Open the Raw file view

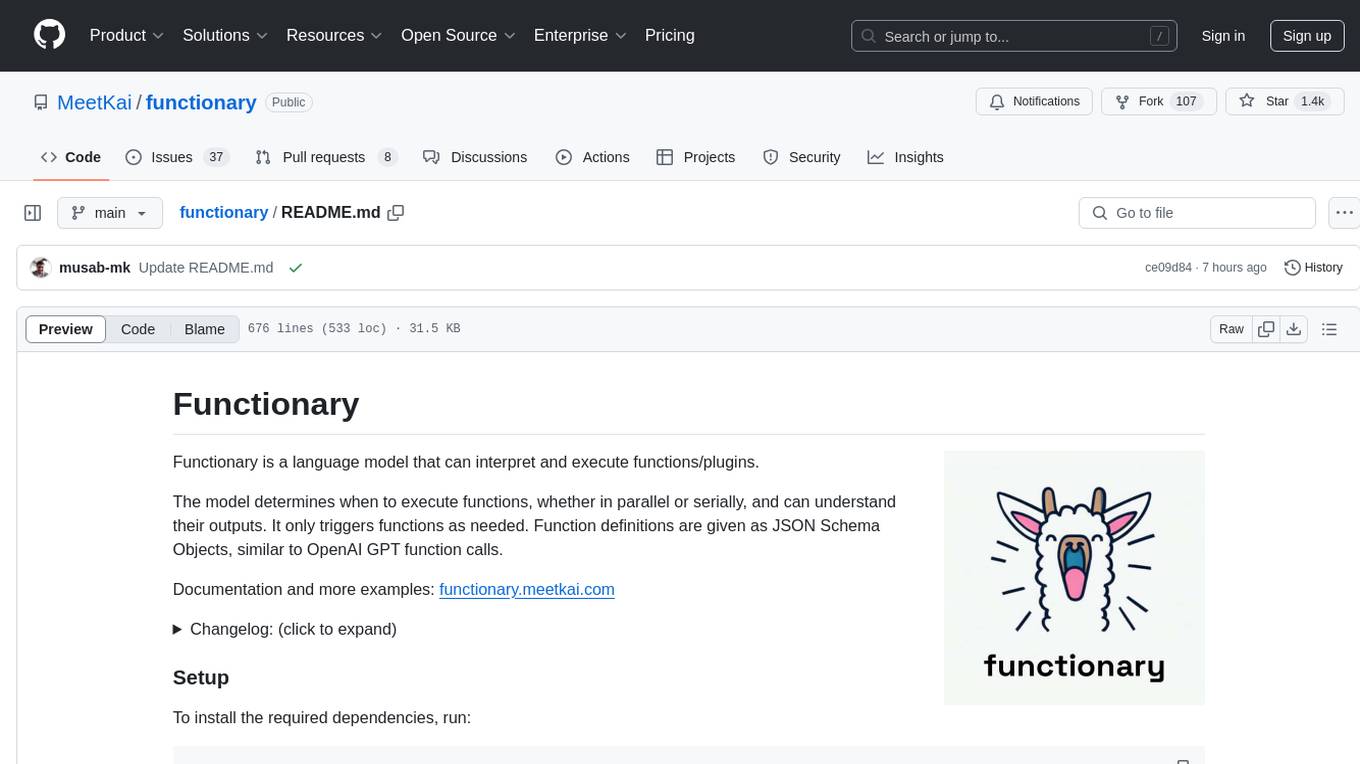coord(1231,329)
